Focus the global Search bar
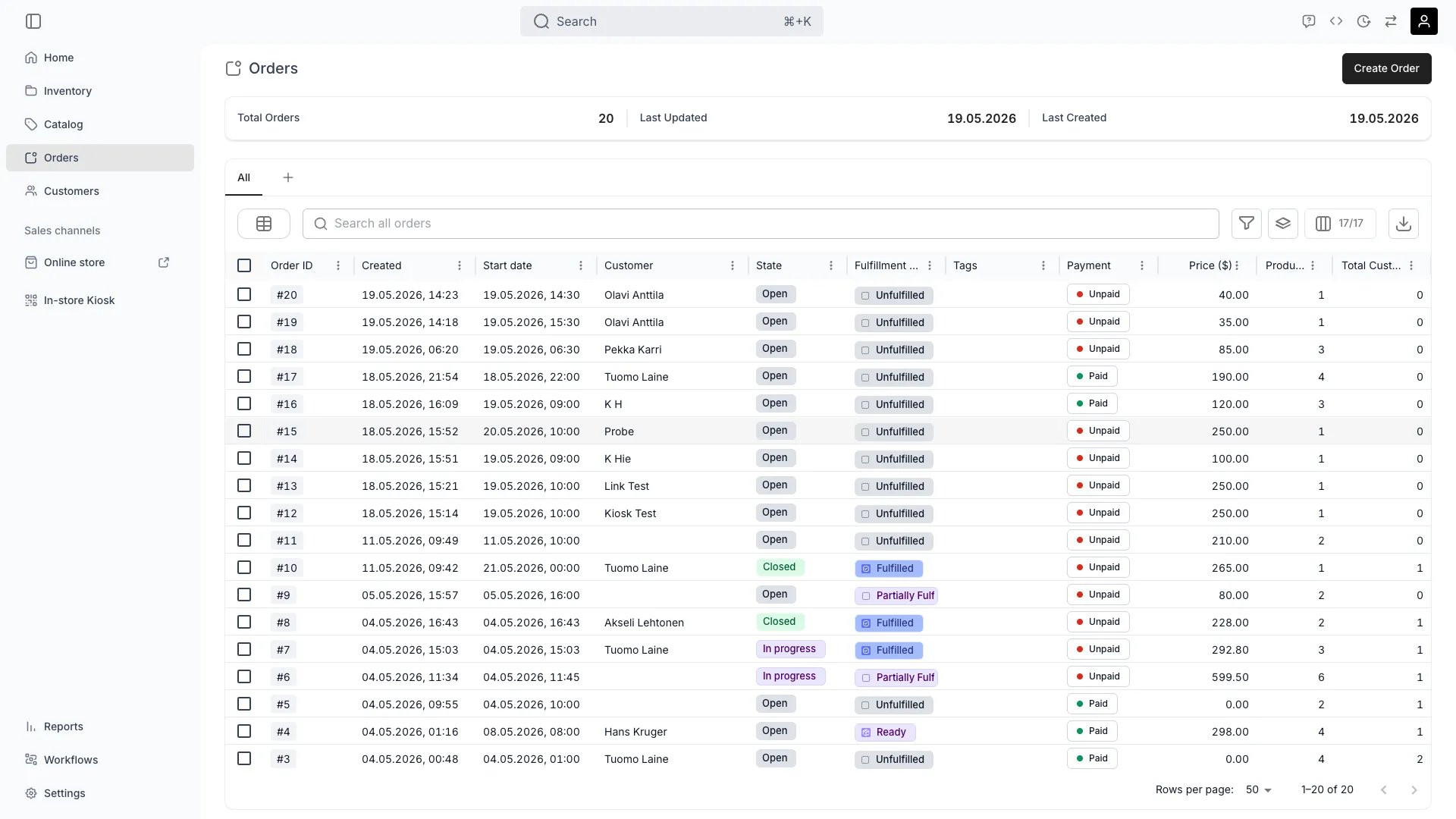 tap(672, 21)
